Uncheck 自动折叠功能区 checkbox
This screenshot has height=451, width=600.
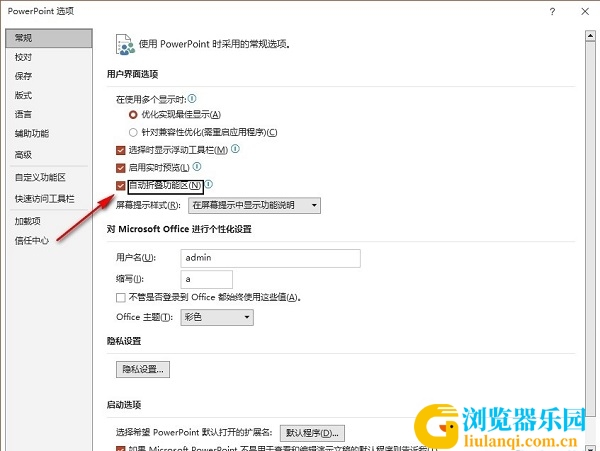pyautogui.click(x=121, y=186)
